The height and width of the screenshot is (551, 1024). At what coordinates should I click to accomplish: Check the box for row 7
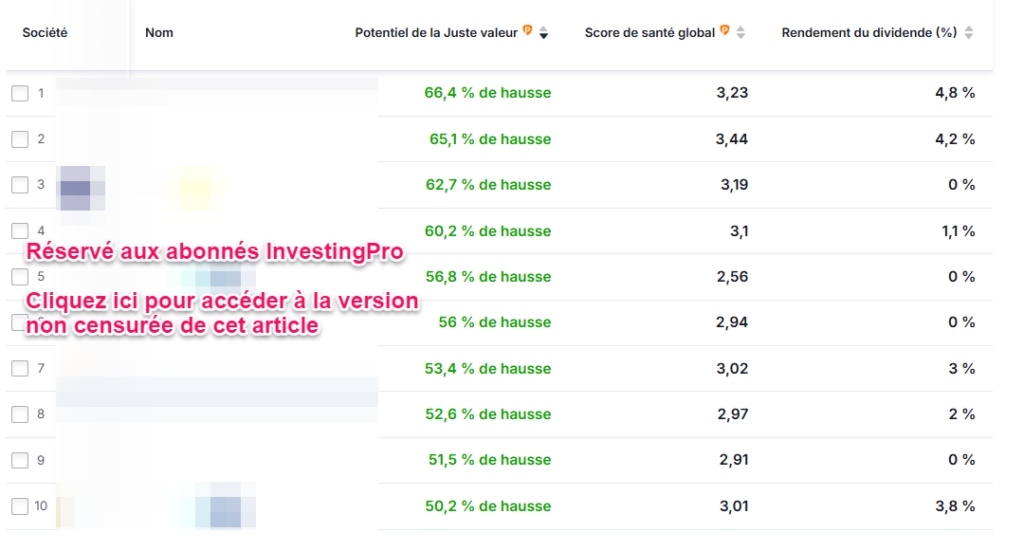(20, 369)
